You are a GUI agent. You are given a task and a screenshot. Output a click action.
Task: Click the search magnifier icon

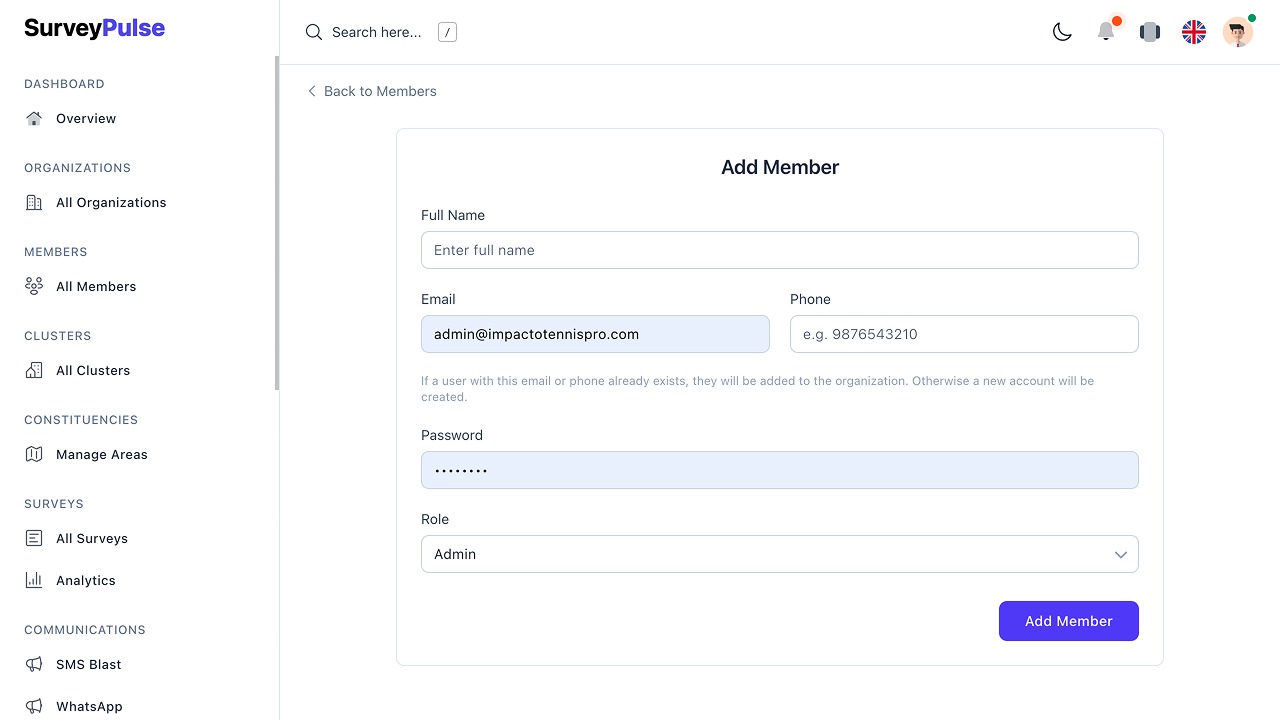(314, 32)
